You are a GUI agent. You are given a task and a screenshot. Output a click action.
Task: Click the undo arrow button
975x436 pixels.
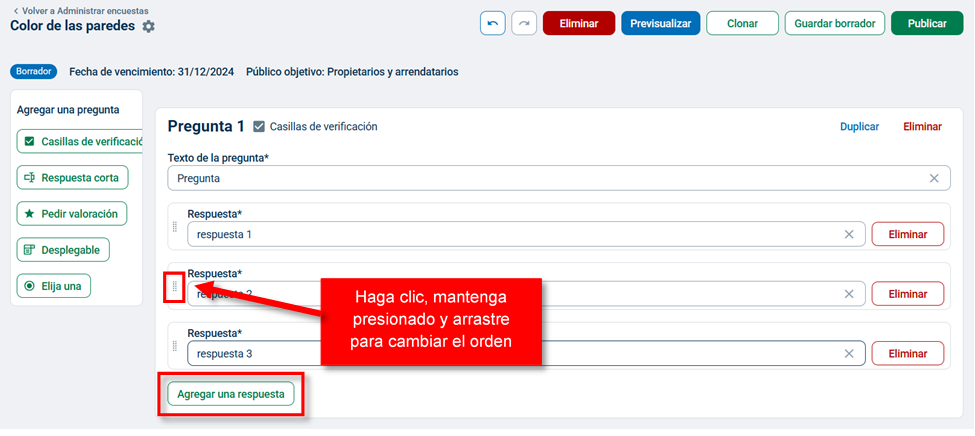tap(492, 24)
